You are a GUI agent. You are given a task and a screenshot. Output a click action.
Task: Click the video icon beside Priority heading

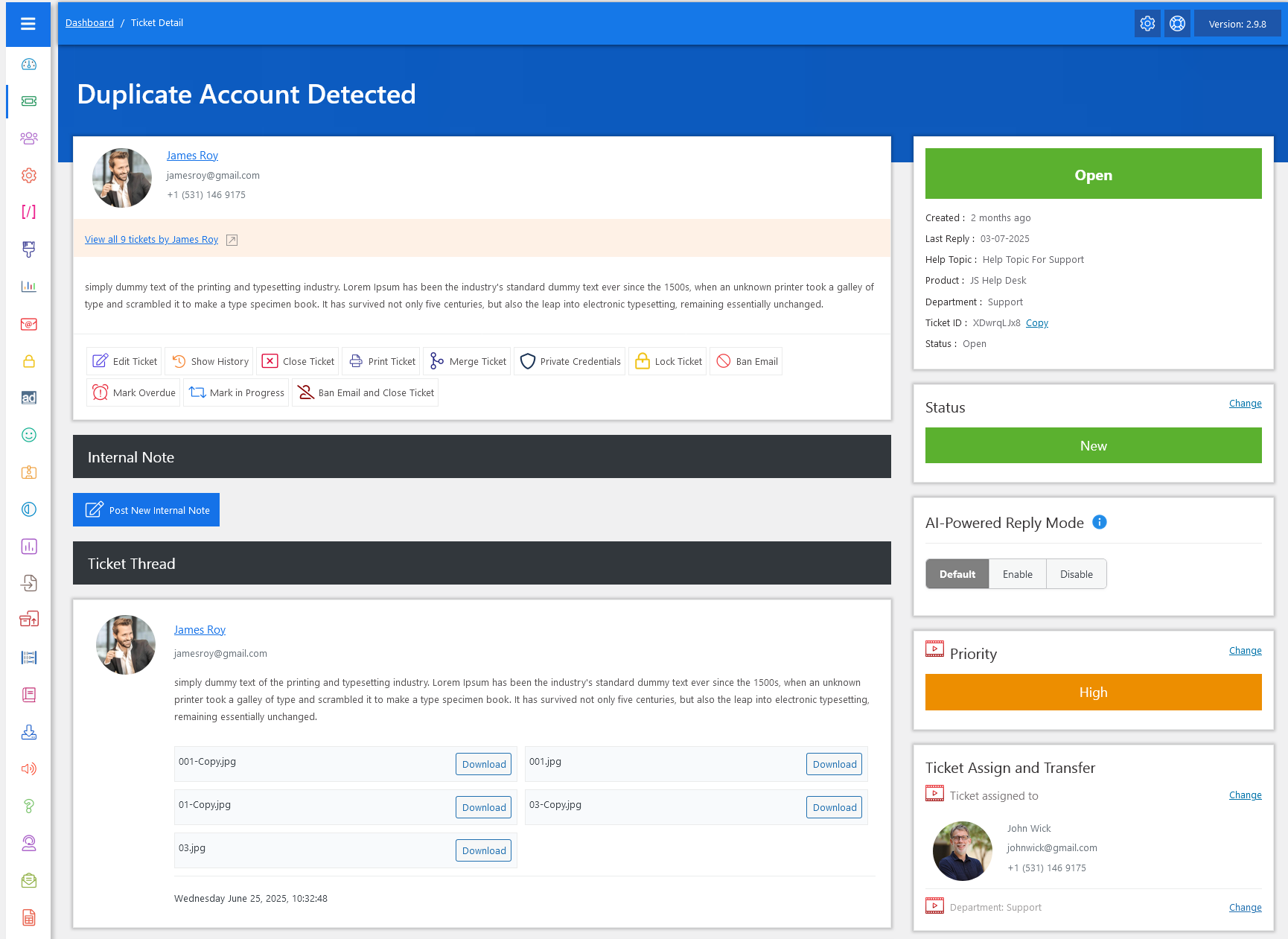pyautogui.click(x=934, y=649)
